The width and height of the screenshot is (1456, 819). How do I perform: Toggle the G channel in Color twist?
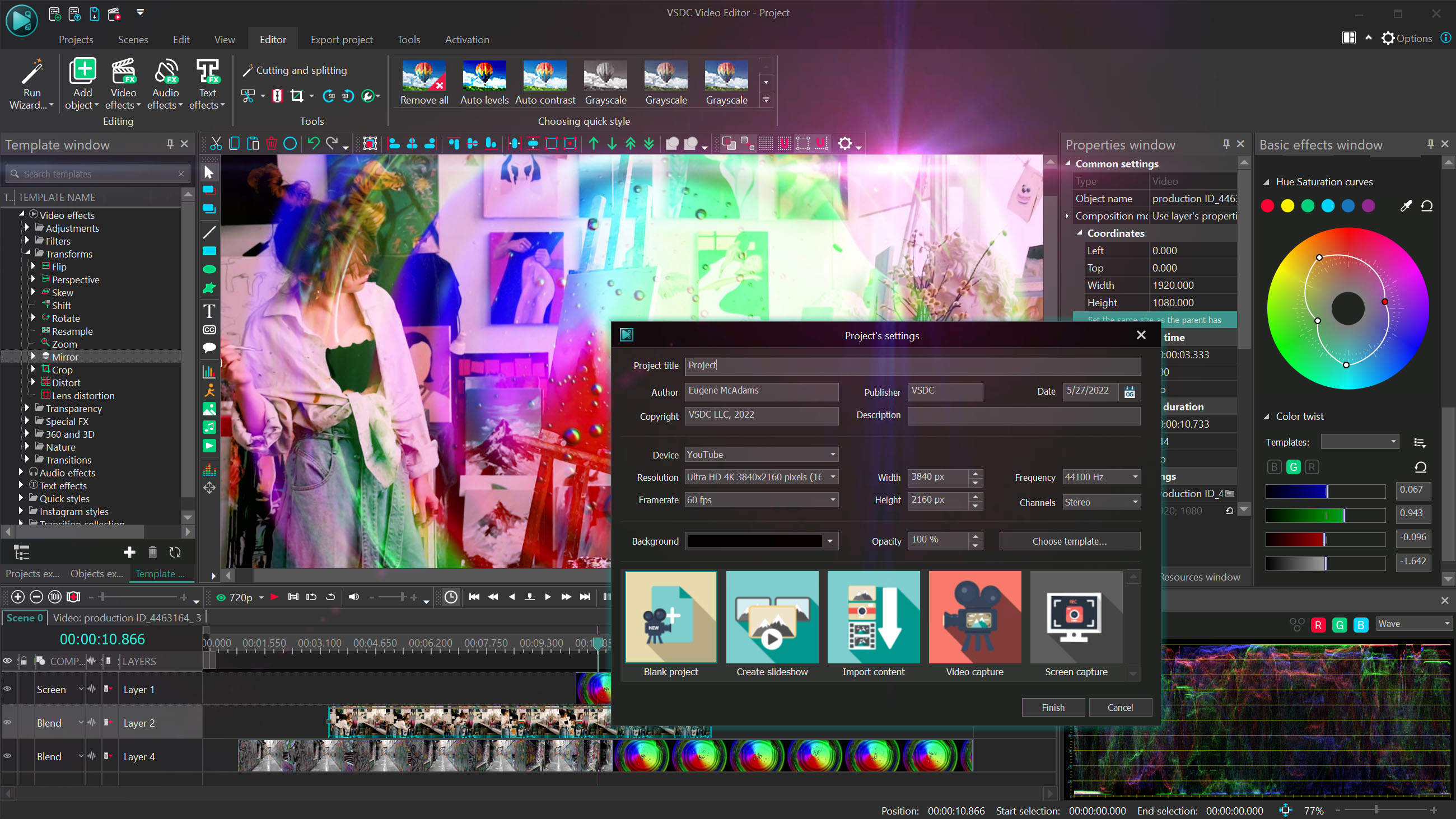(x=1293, y=467)
